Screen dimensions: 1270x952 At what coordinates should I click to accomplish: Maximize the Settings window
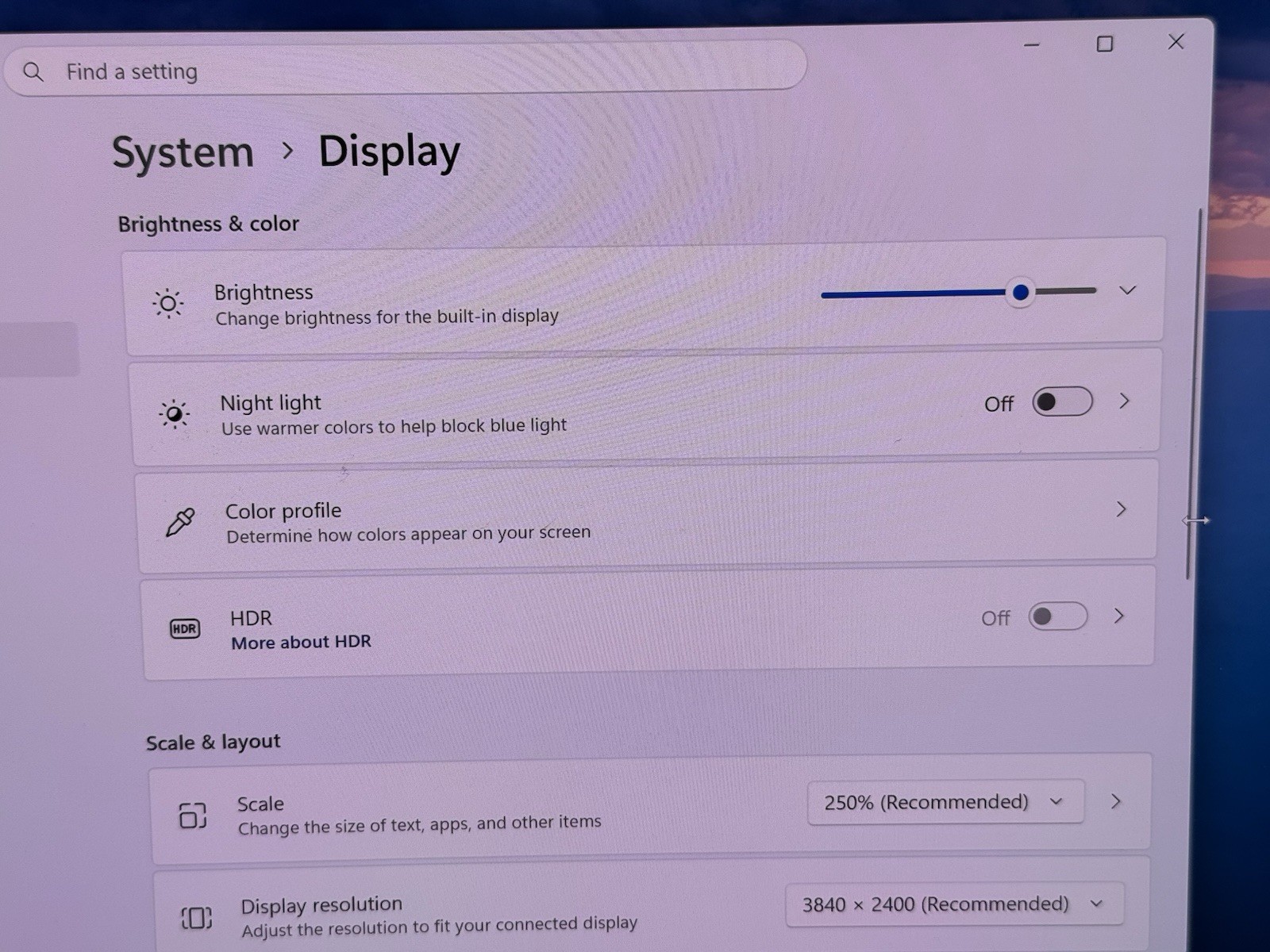pyautogui.click(x=1104, y=44)
